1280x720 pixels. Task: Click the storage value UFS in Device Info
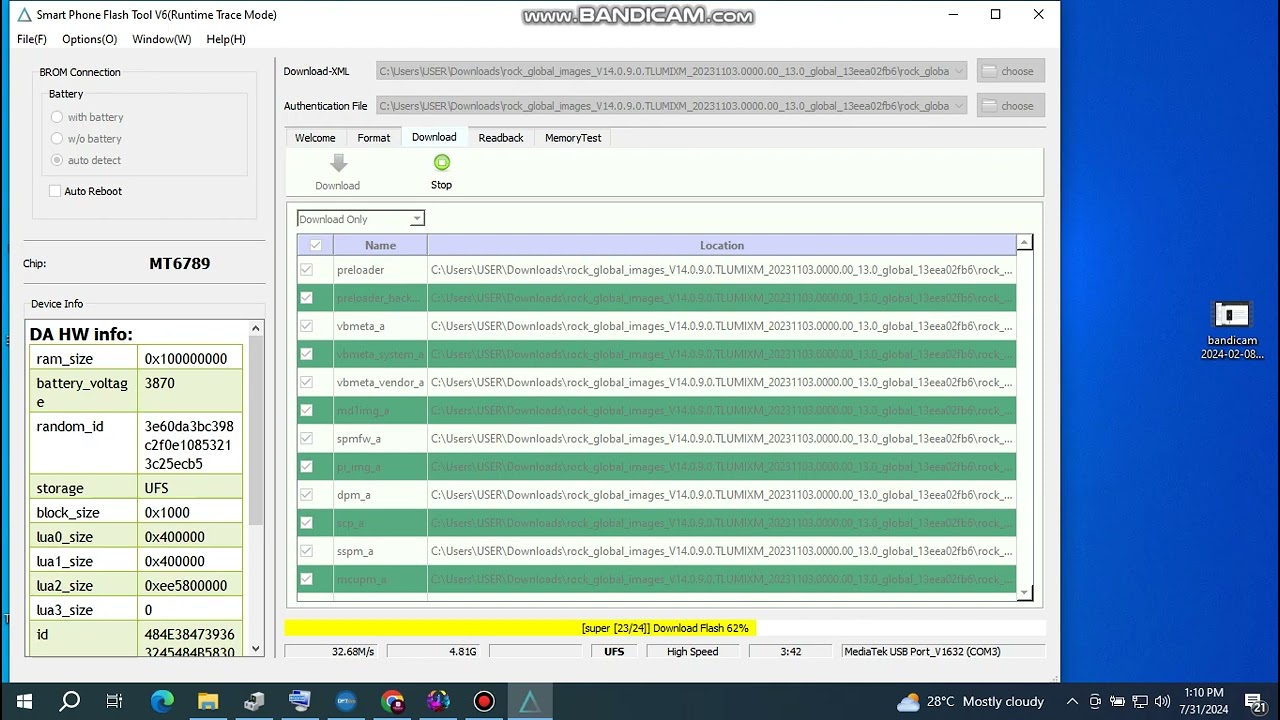tap(156, 488)
